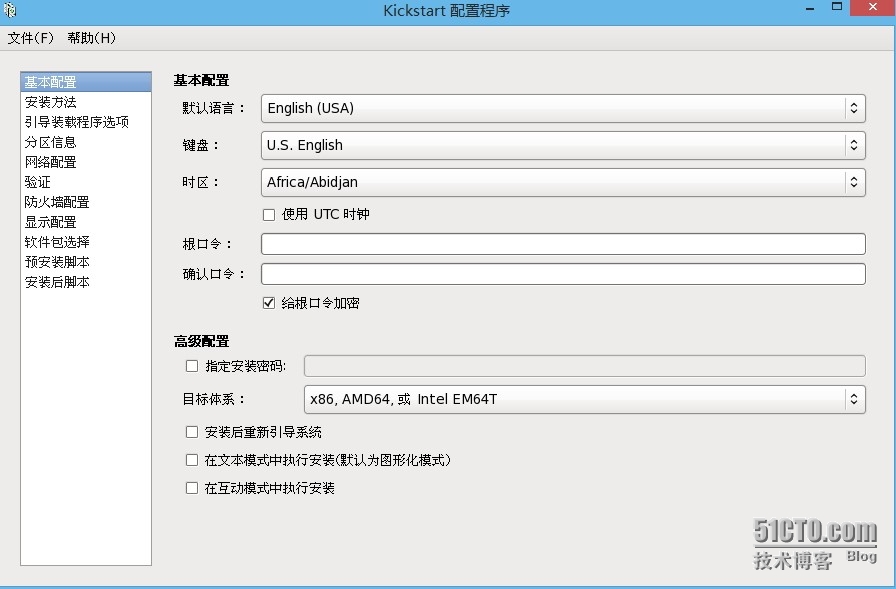Uncheck 给根口令加密 checkbox
The width and height of the screenshot is (896, 589).
269,303
